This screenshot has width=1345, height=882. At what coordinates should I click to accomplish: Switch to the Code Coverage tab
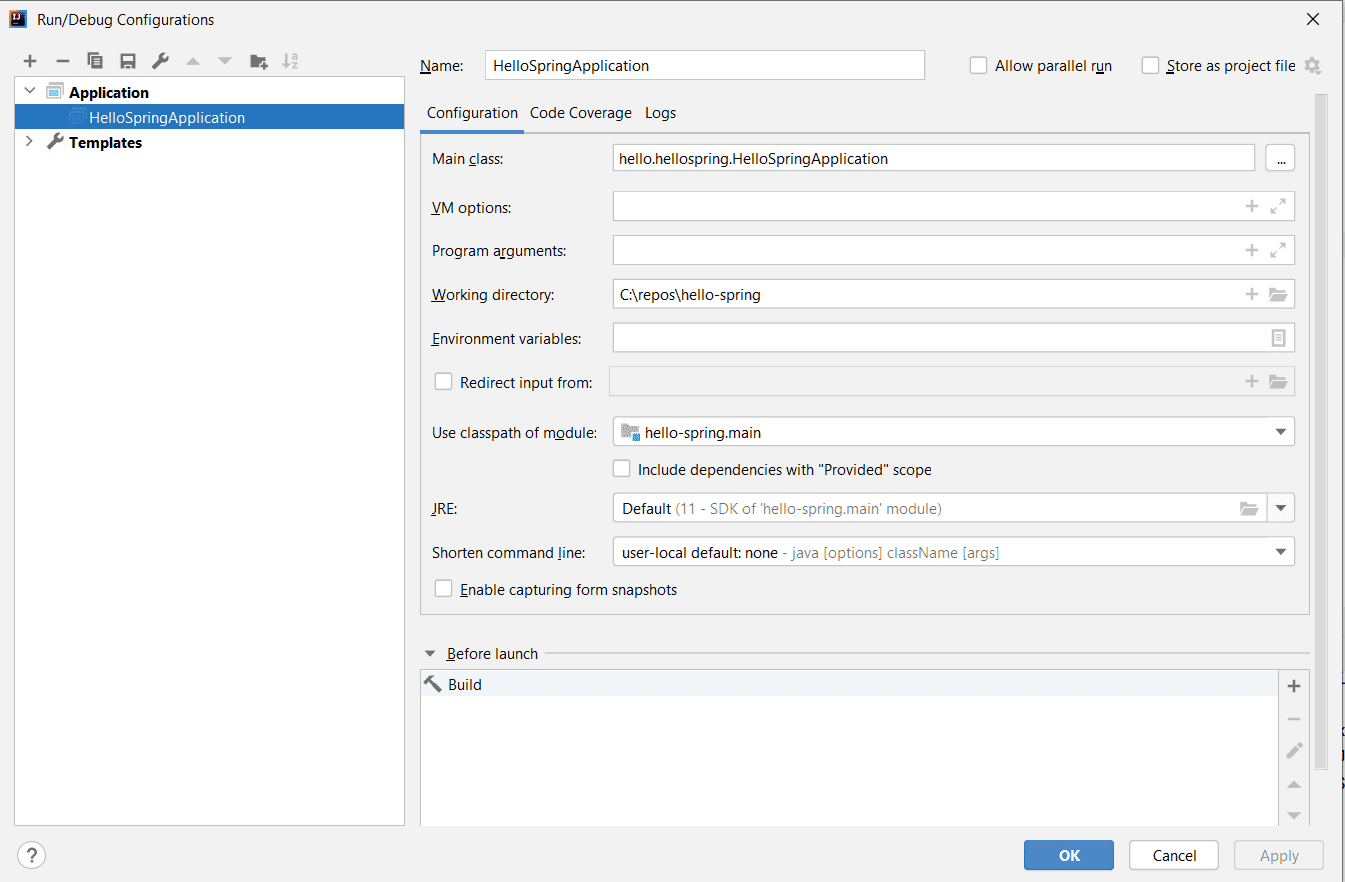coord(581,113)
